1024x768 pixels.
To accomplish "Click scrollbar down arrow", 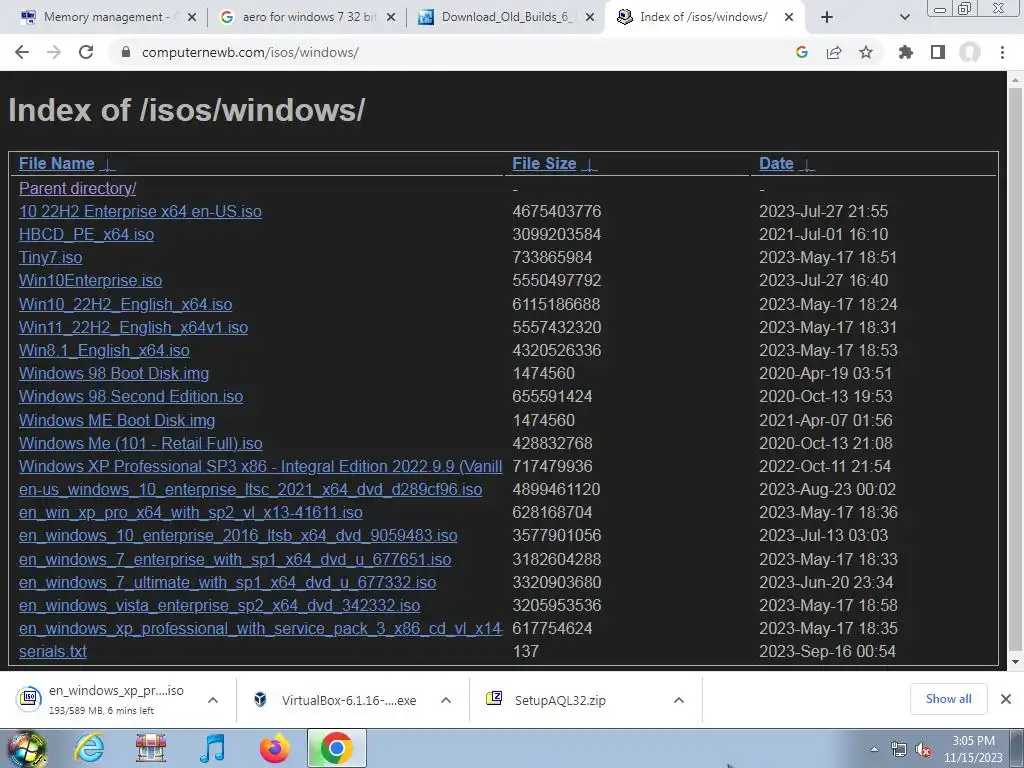I will coord(1015,662).
